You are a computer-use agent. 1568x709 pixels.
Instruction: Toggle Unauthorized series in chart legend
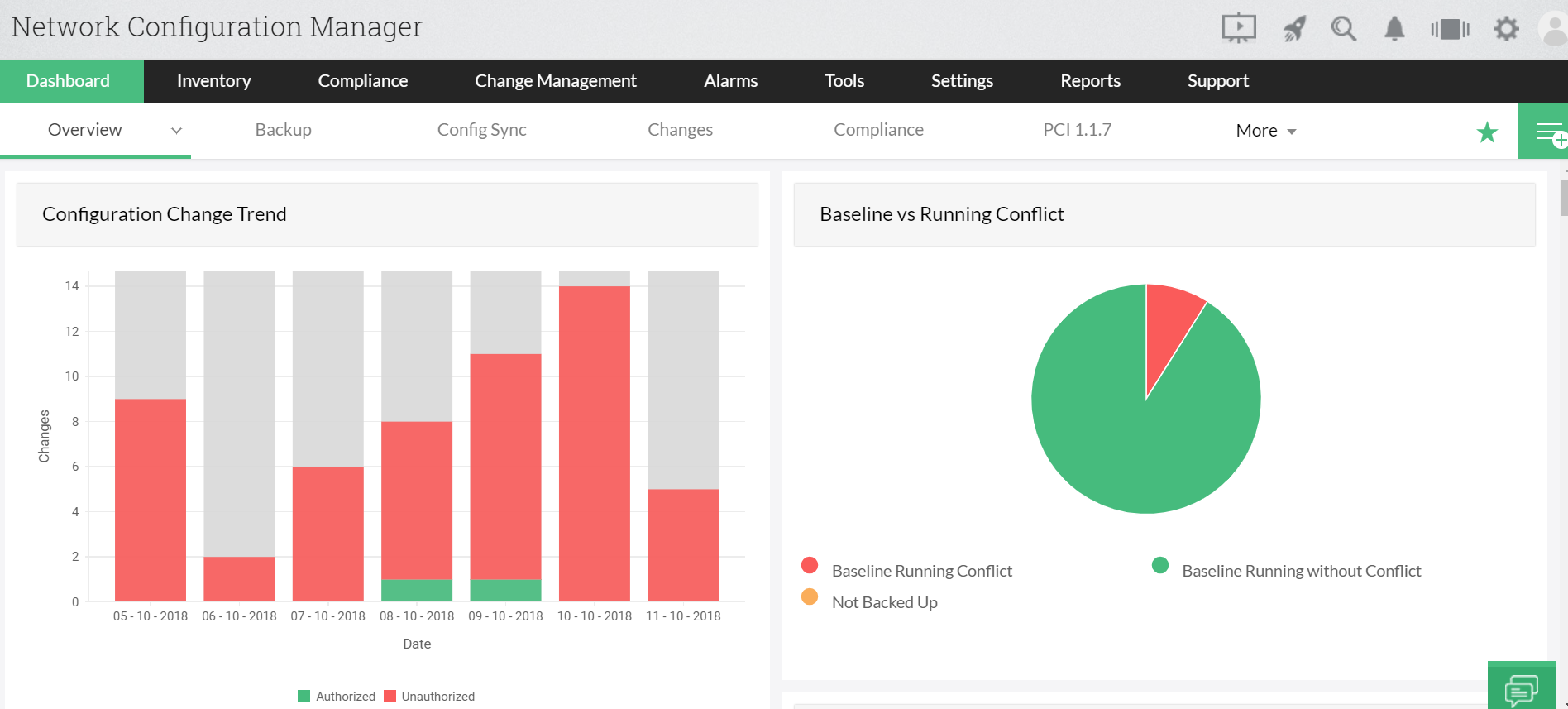(x=430, y=697)
